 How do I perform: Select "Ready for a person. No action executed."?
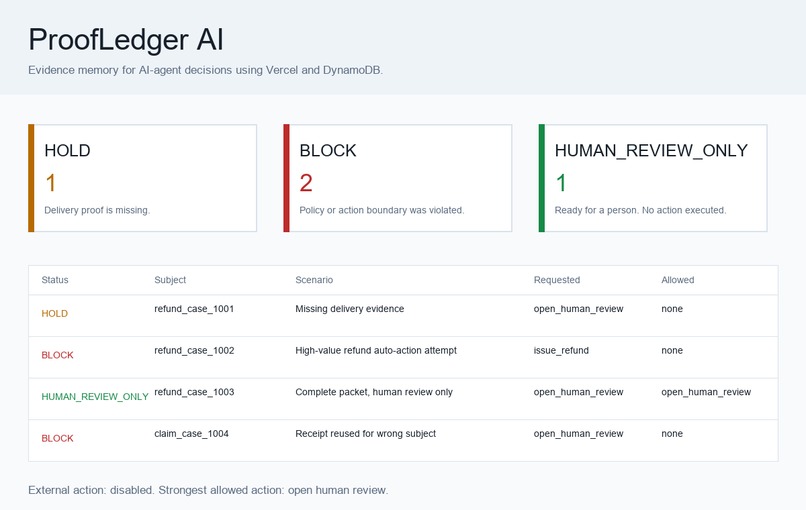(x=640, y=210)
